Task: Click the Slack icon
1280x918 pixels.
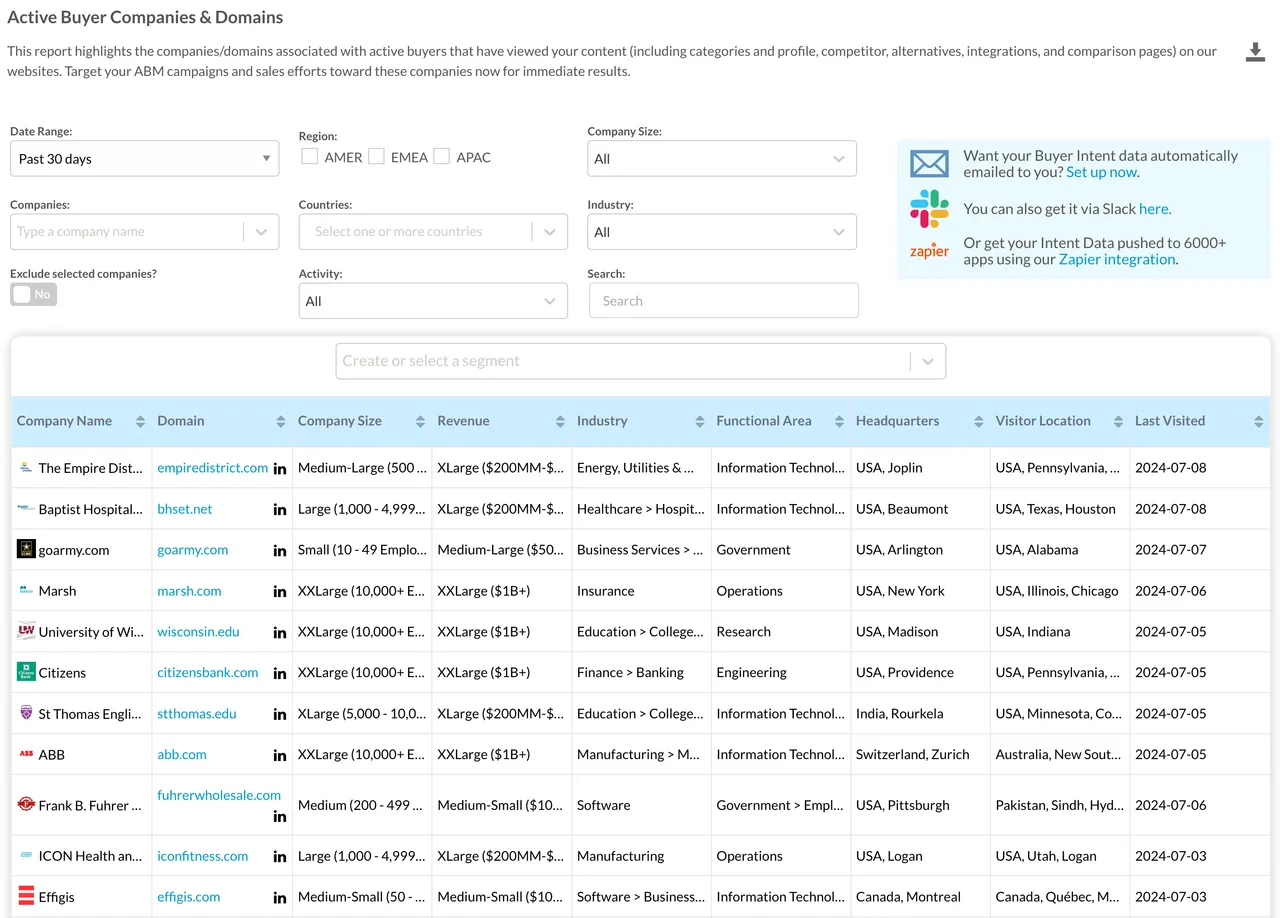Action: [x=928, y=209]
